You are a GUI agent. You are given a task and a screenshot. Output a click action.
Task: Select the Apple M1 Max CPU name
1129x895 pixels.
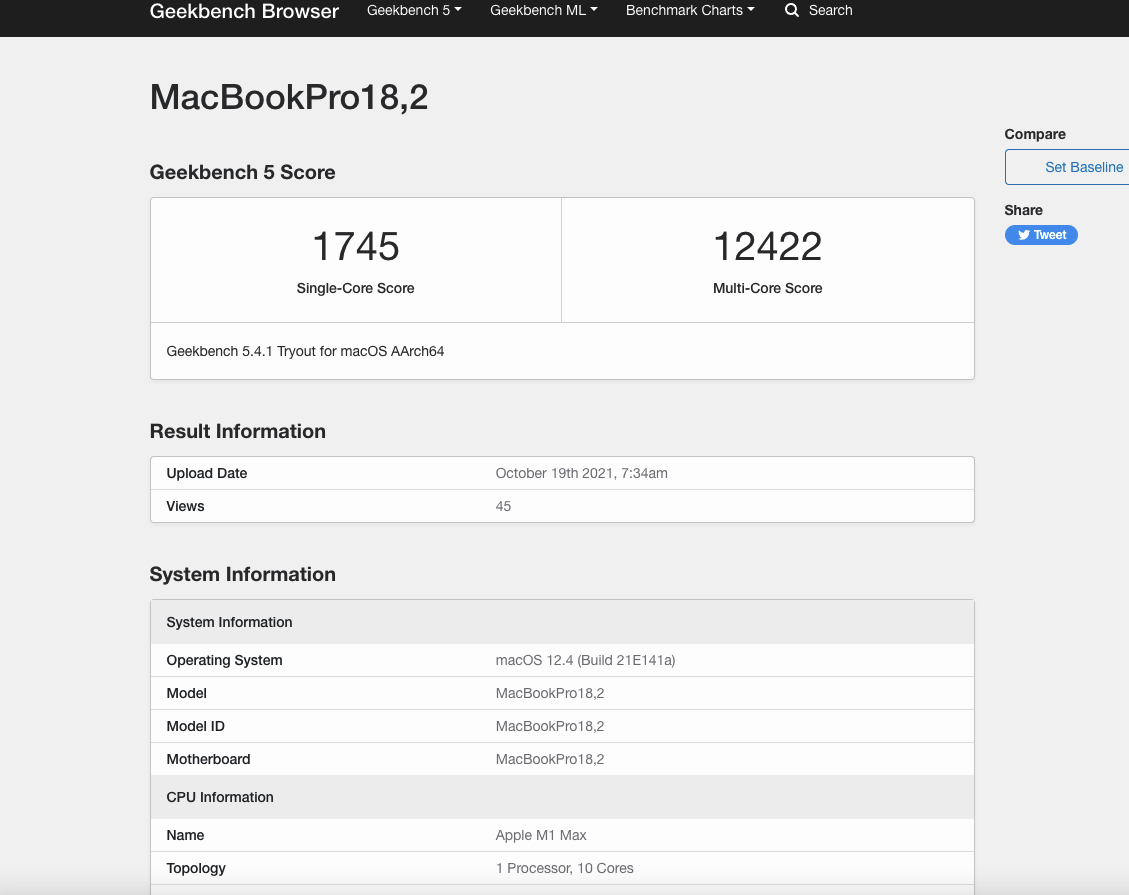point(541,835)
